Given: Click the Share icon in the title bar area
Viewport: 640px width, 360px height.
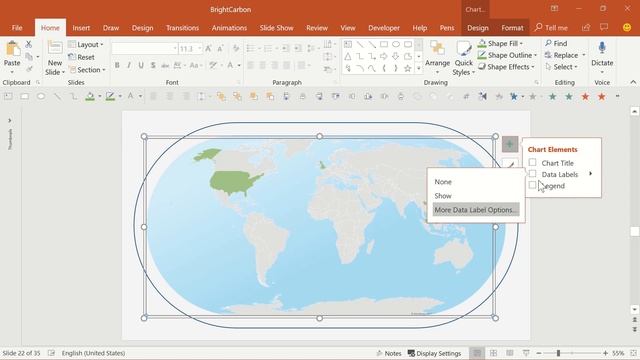Looking at the screenshot, I should [x=586, y=27].
